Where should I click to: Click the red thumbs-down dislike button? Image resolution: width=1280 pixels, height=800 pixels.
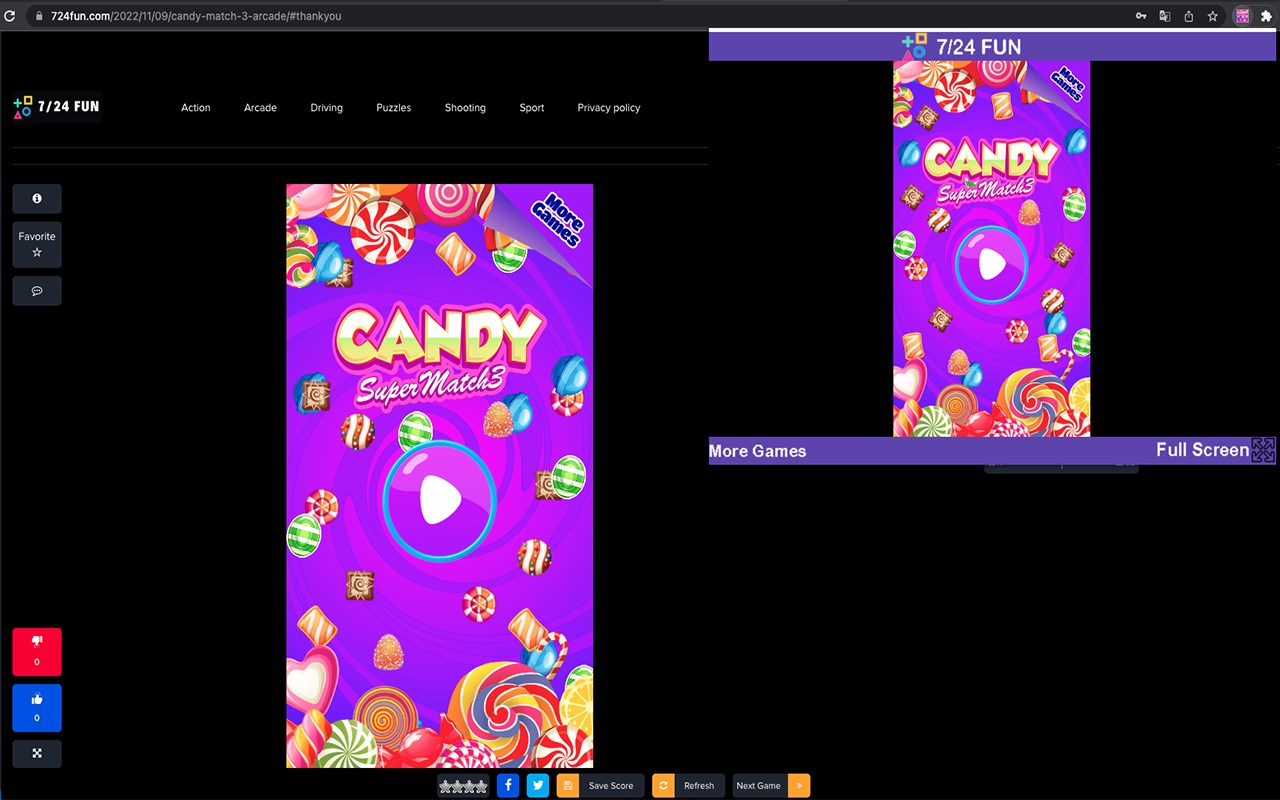point(37,651)
